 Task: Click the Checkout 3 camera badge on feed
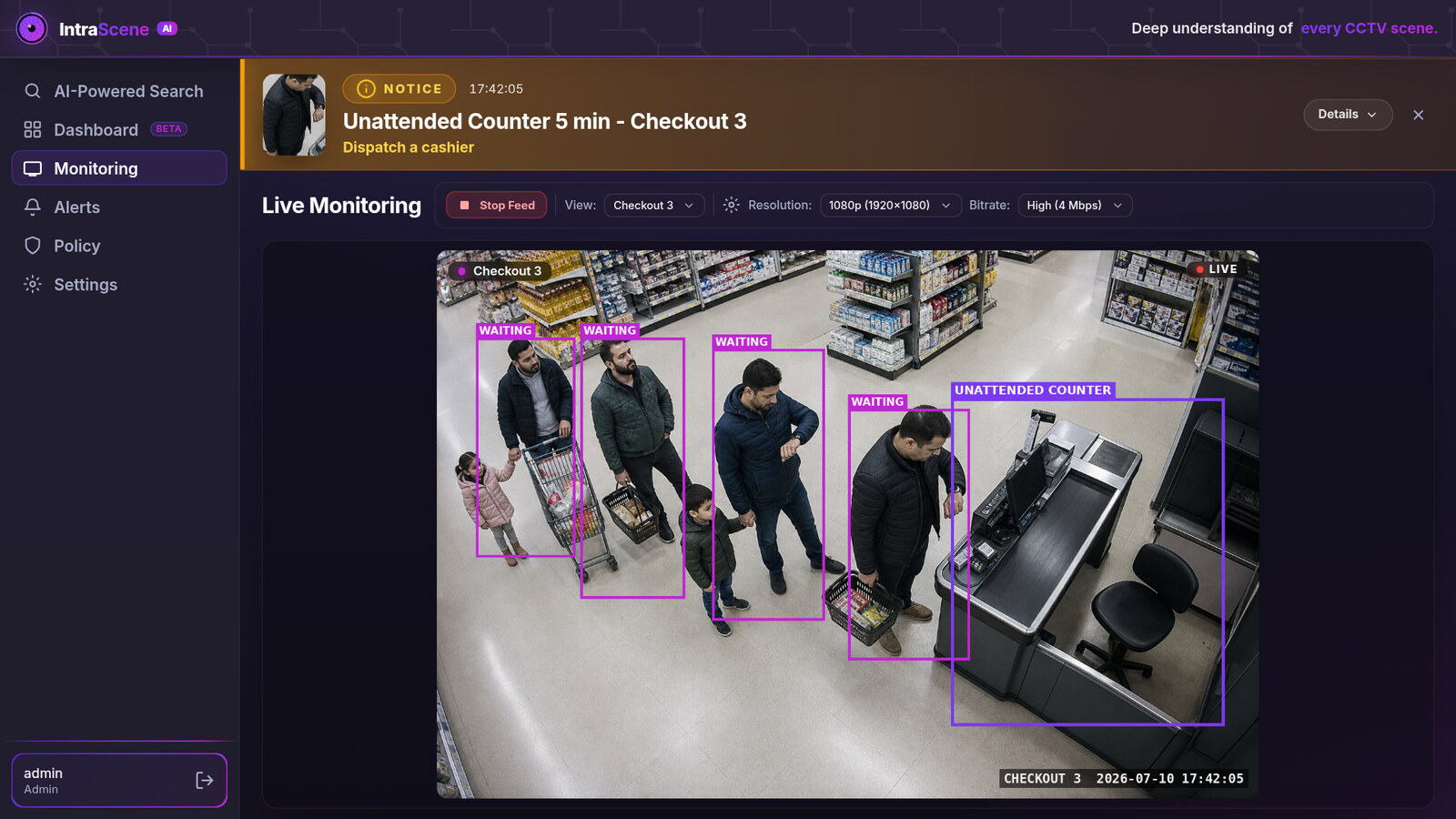click(500, 271)
